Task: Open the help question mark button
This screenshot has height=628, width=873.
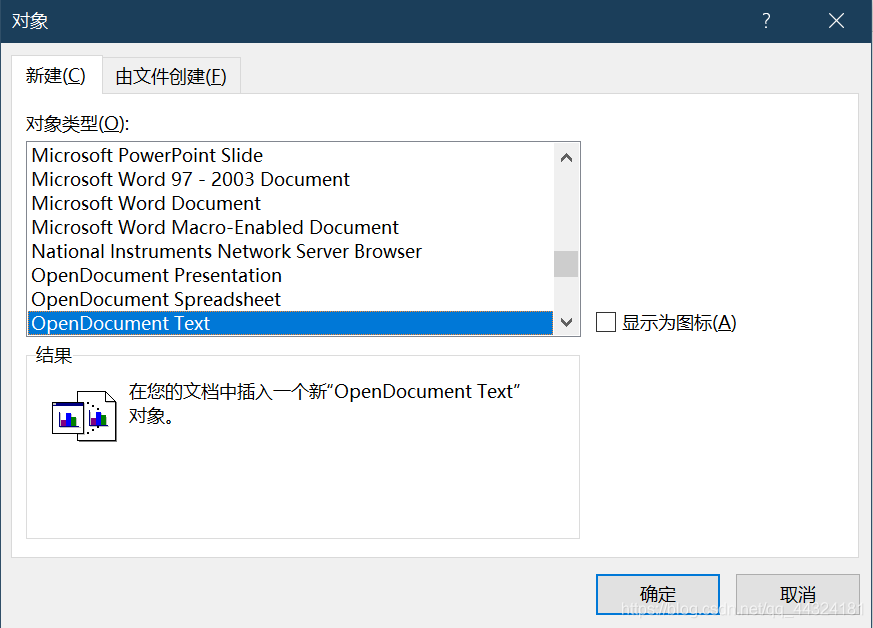Action: pyautogui.click(x=767, y=21)
